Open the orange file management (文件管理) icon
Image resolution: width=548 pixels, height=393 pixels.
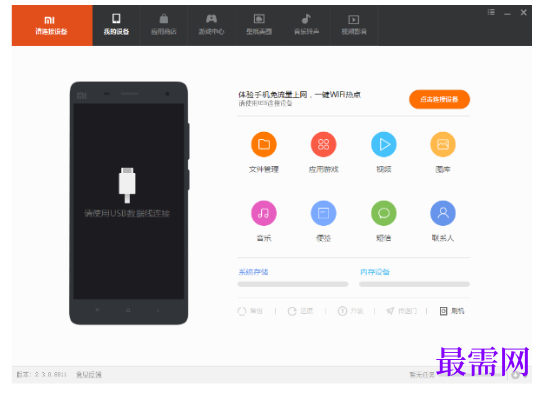coord(264,144)
